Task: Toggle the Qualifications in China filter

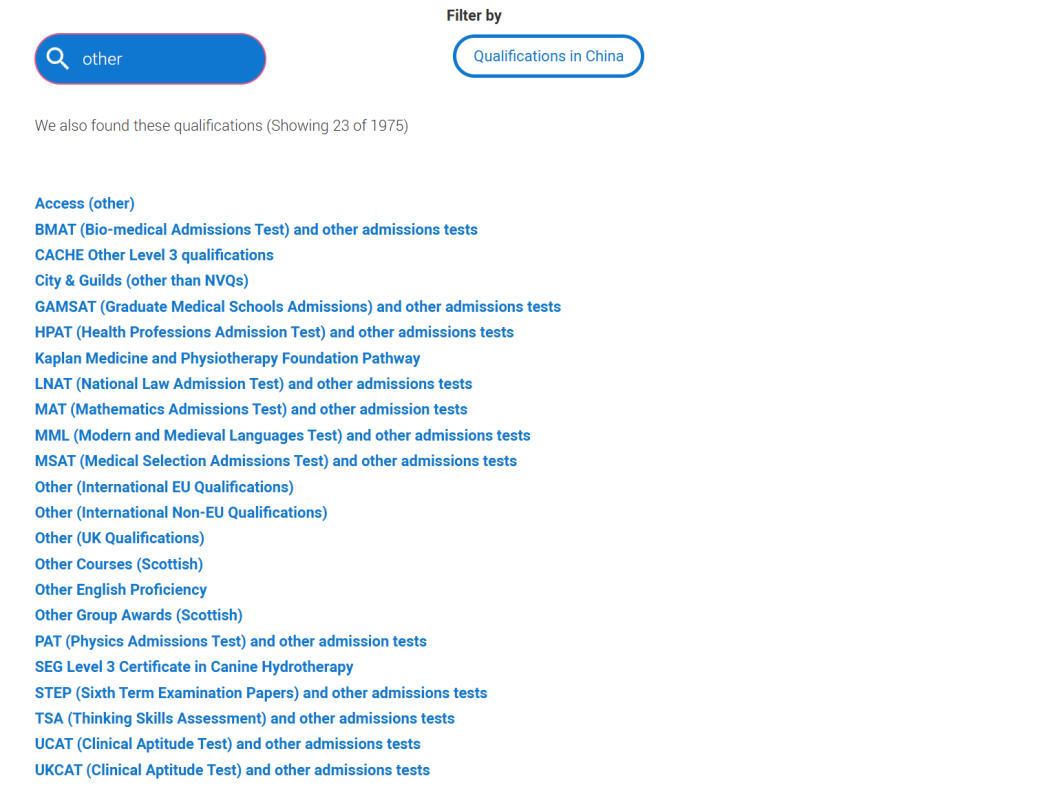Action: pyautogui.click(x=548, y=56)
